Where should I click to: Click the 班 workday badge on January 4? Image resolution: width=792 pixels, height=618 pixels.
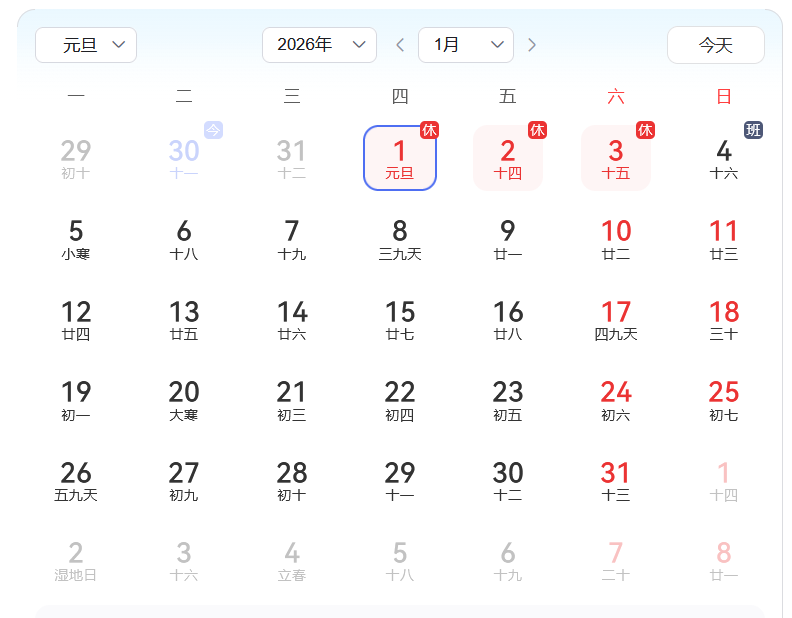(754, 130)
